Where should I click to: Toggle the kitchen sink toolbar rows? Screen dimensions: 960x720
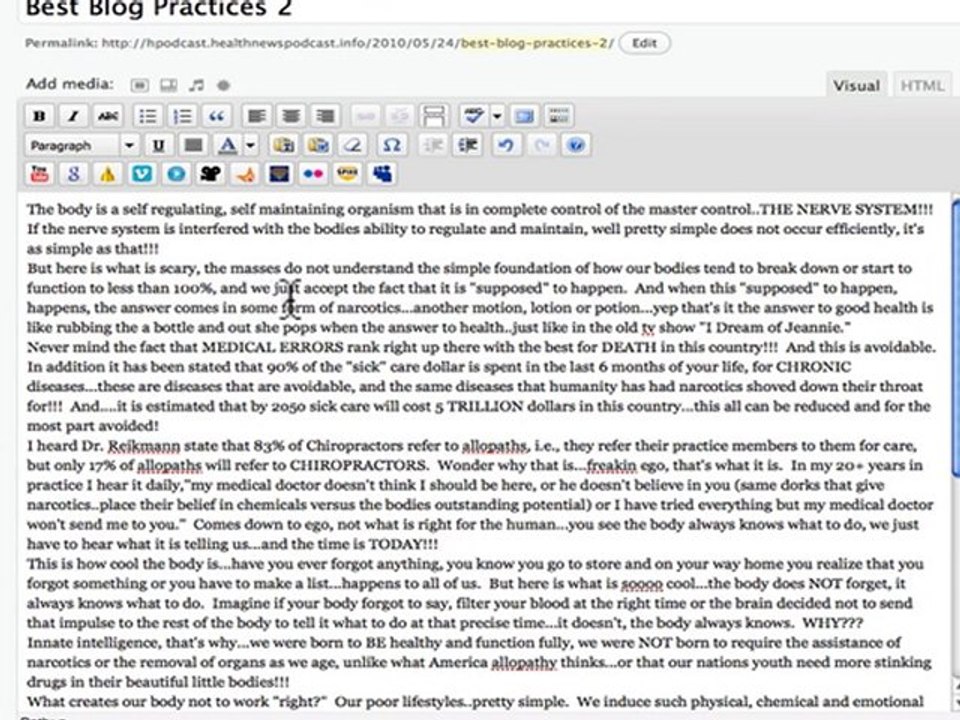point(558,116)
